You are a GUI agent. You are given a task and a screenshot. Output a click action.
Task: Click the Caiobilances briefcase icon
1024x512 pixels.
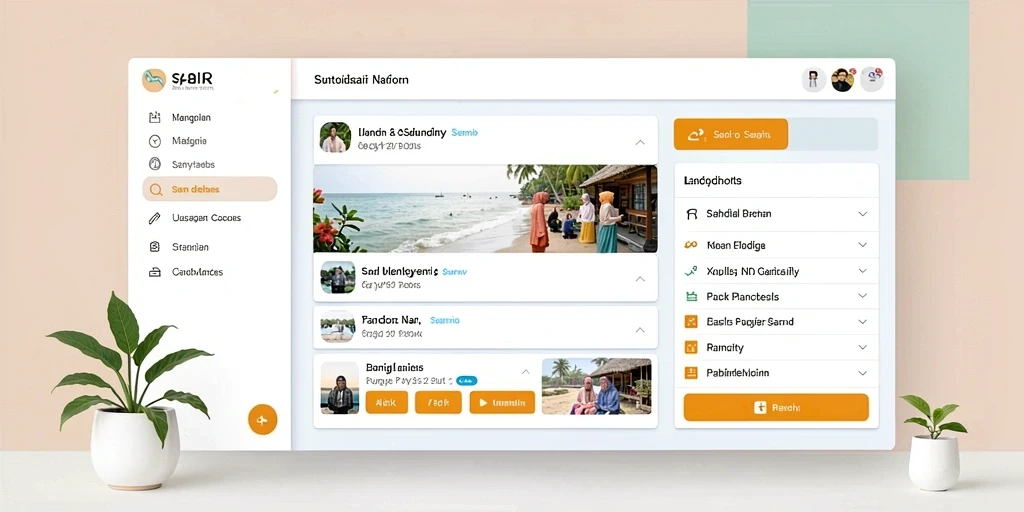pos(155,272)
